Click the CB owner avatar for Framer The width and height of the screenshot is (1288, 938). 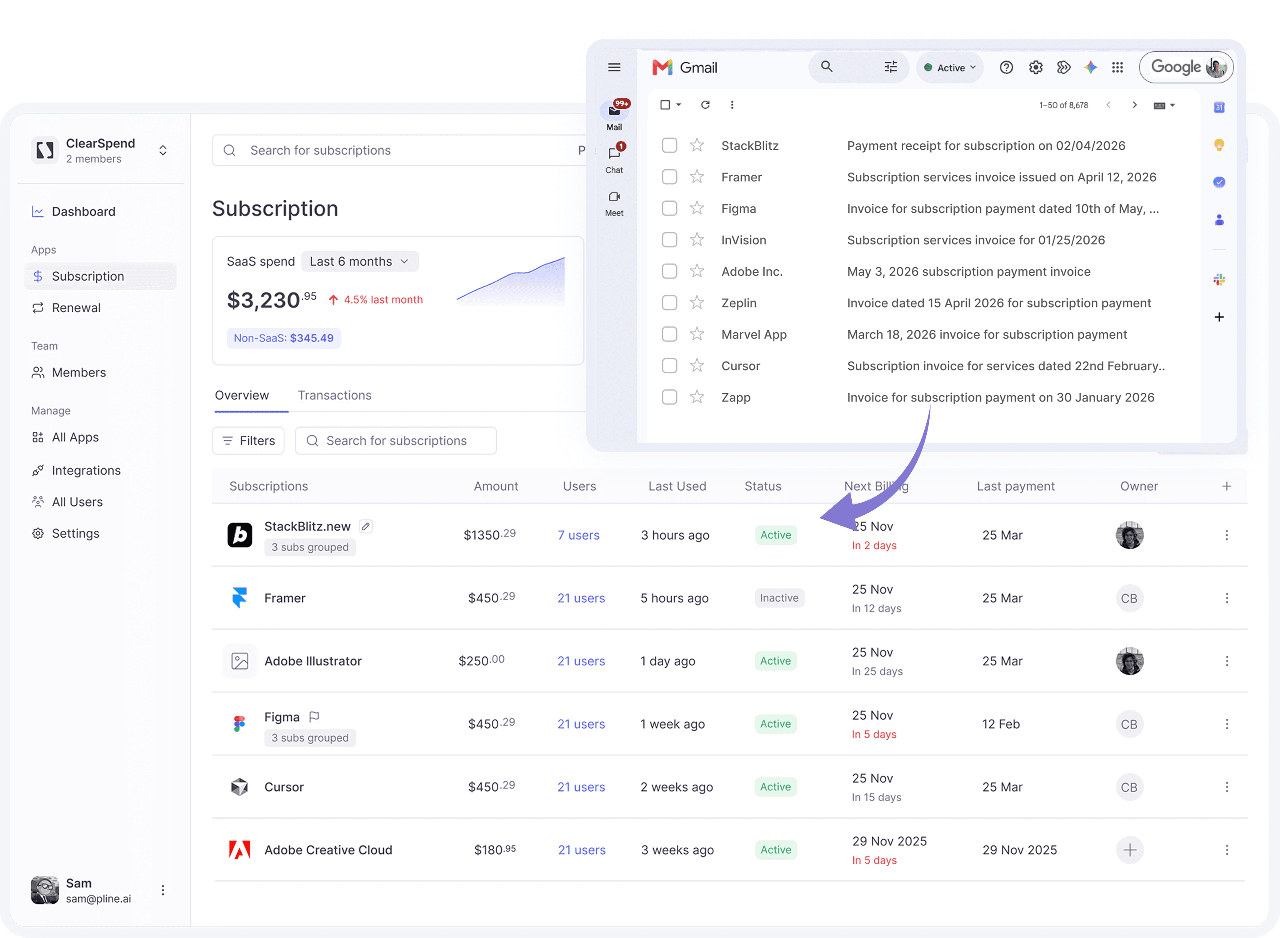pos(1129,598)
